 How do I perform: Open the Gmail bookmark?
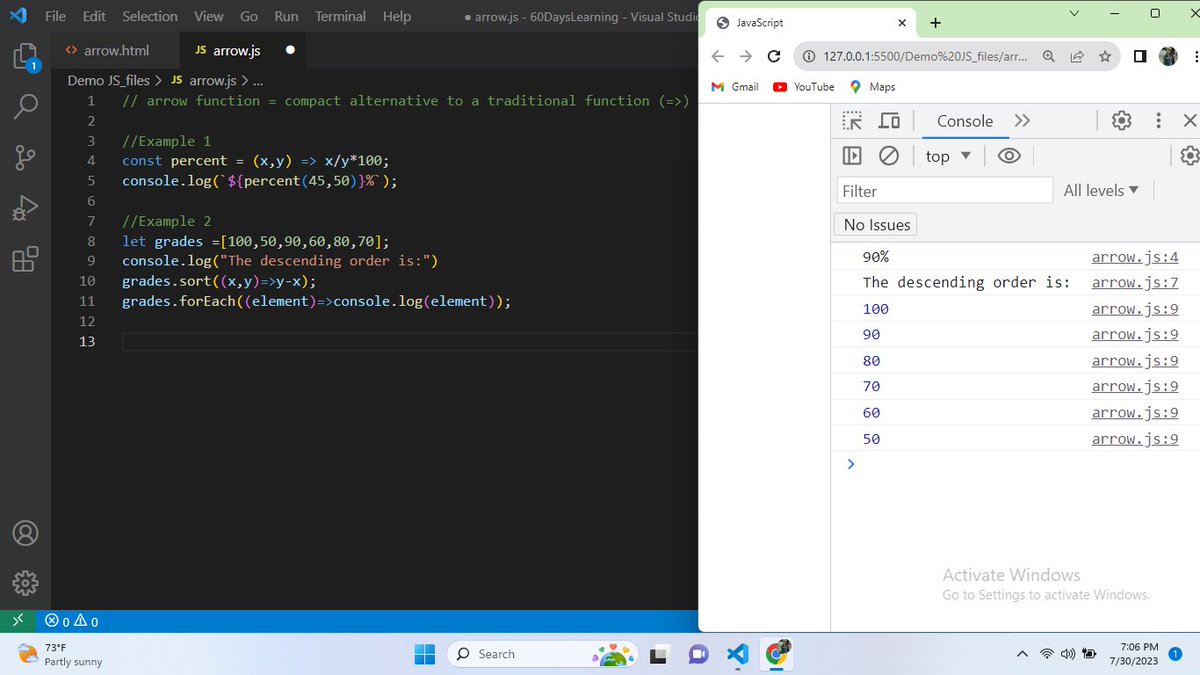tap(735, 87)
